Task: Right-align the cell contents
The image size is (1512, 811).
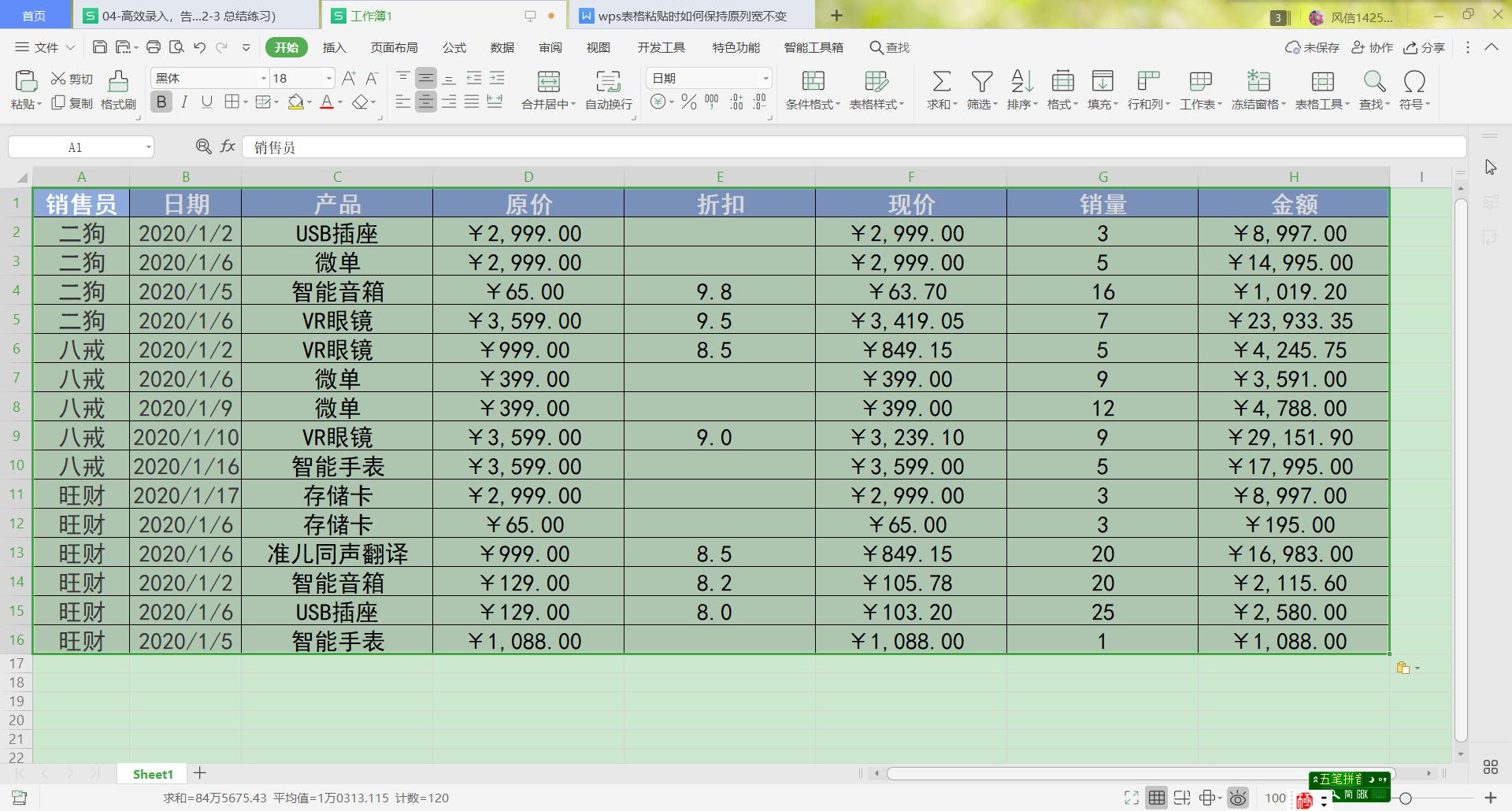Action: pos(449,102)
